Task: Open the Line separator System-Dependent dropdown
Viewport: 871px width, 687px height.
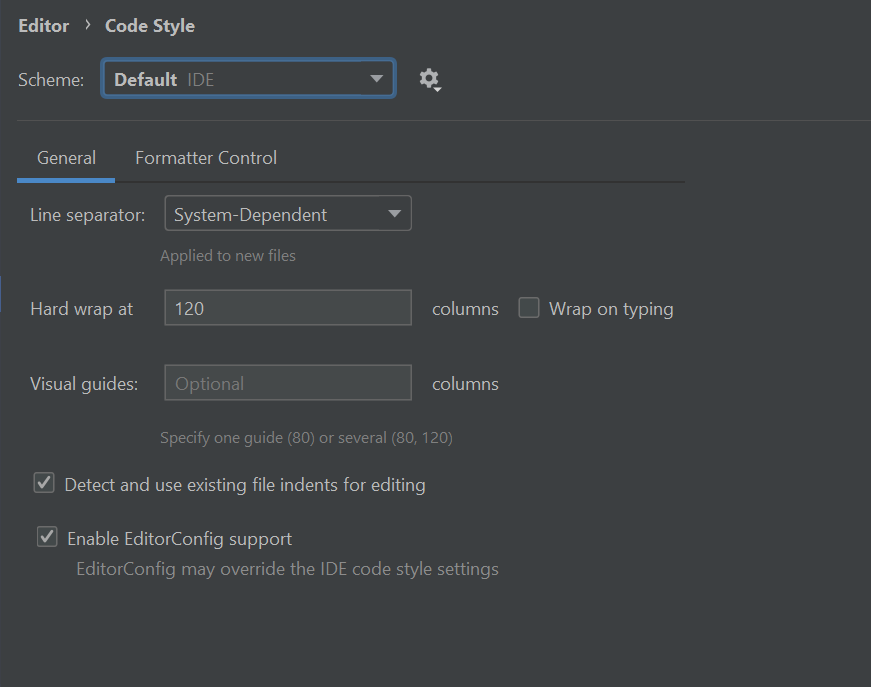Action: coord(287,214)
